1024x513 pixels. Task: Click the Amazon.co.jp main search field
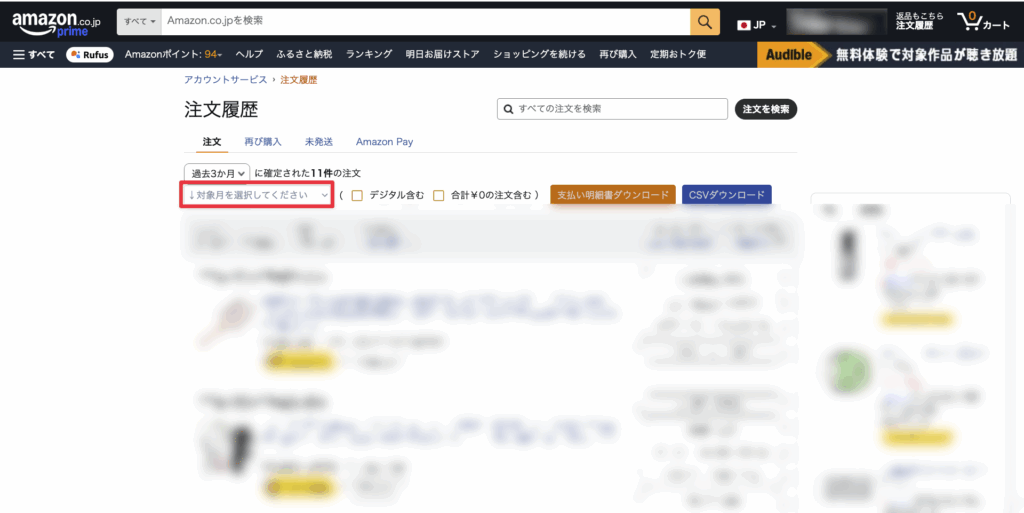[424, 21]
